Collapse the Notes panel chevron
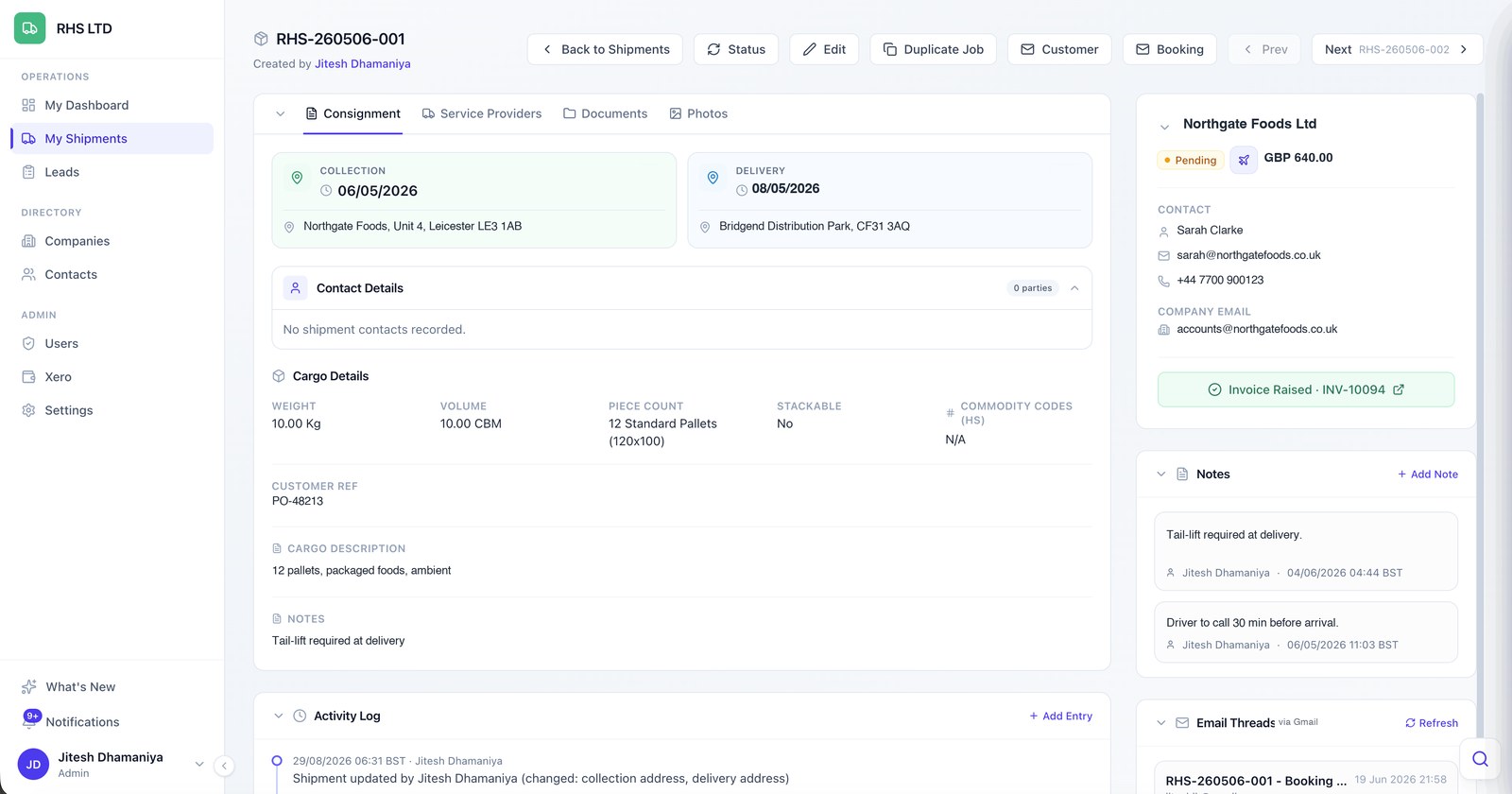 (x=1161, y=475)
